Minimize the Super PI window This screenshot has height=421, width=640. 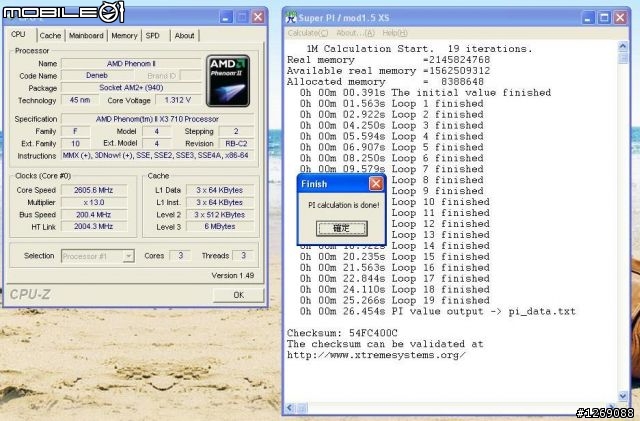pyautogui.click(x=588, y=18)
